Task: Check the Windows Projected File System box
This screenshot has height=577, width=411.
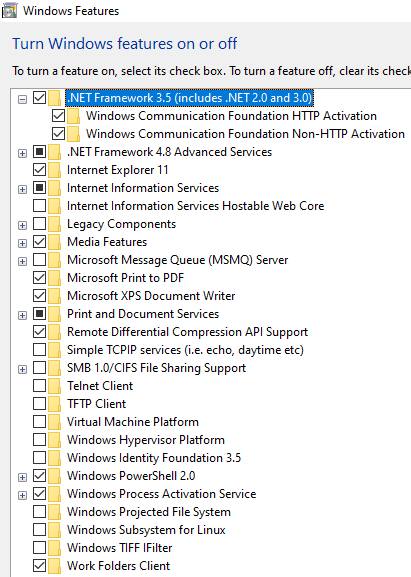Action: 39,511
